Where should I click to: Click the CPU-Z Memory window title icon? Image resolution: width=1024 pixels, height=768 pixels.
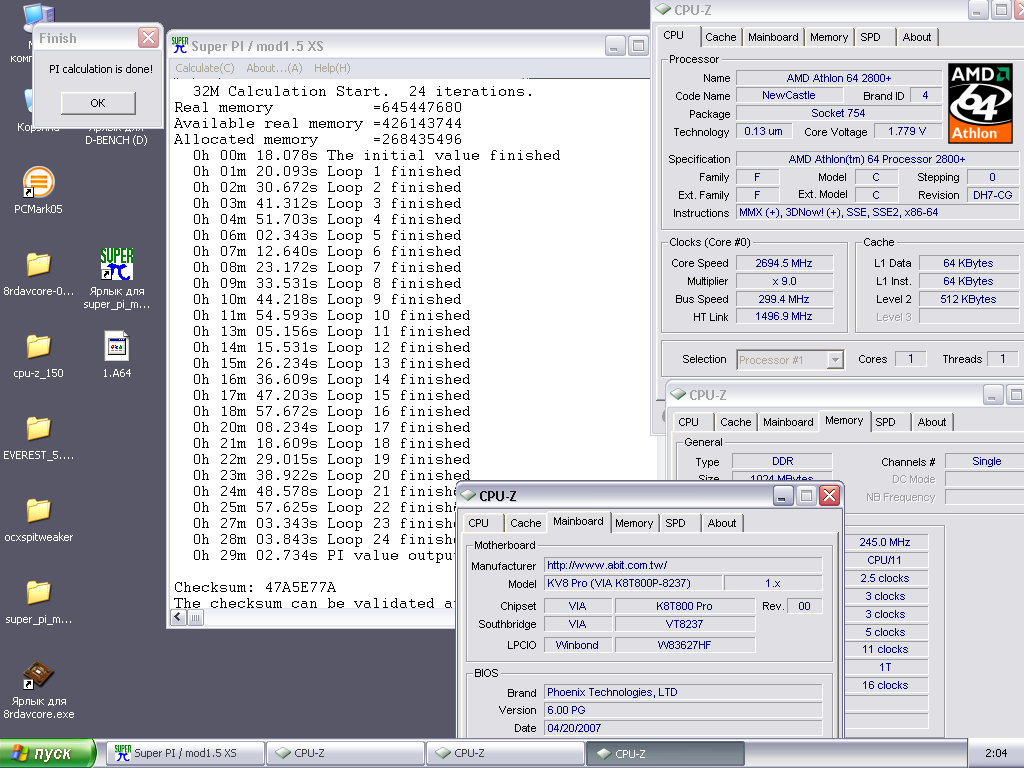click(679, 394)
